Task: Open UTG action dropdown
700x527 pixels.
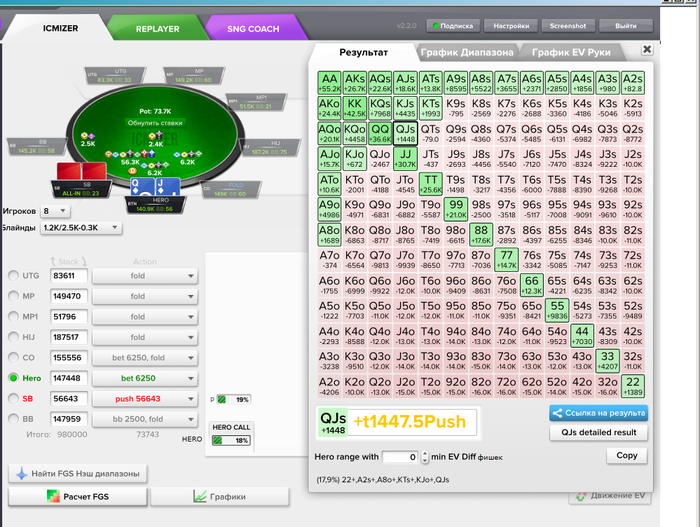Action: tap(145, 276)
